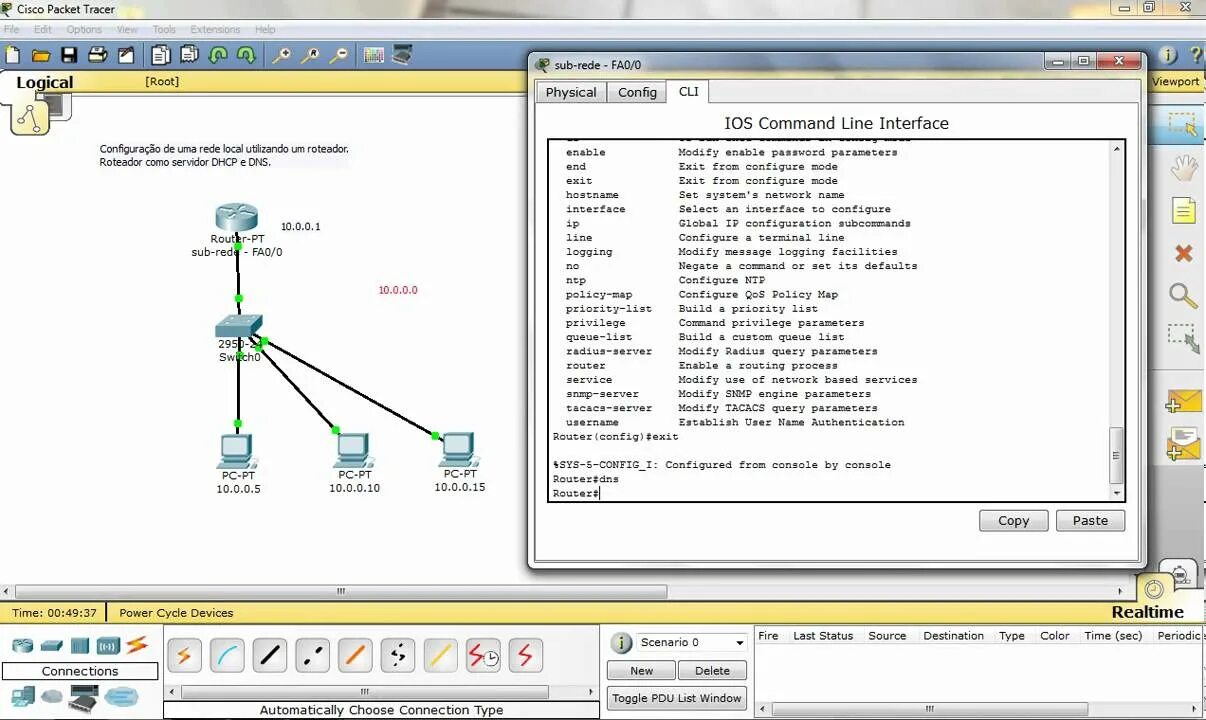Screen dimensions: 1206x720
Task: Select the Resize Shape tool
Action: (x=1183, y=338)
